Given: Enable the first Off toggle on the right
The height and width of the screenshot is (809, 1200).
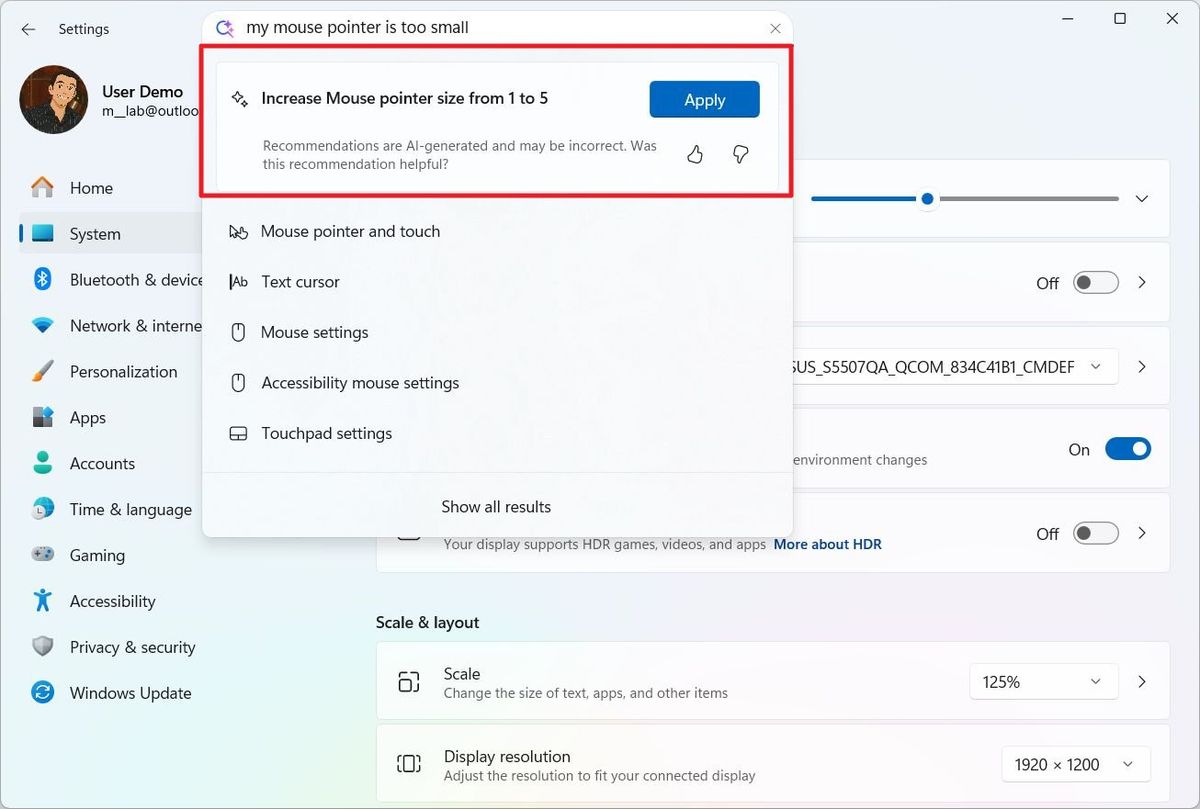Looking at the screenshot, I should tap(1095, 282).
